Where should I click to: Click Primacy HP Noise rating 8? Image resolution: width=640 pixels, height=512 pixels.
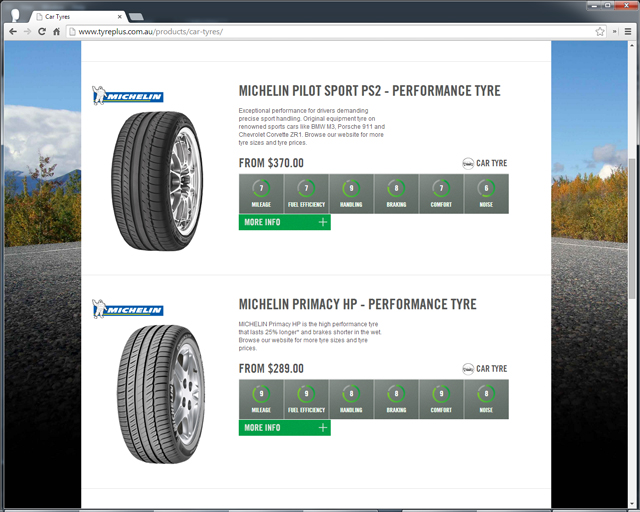tap(486, 399)
